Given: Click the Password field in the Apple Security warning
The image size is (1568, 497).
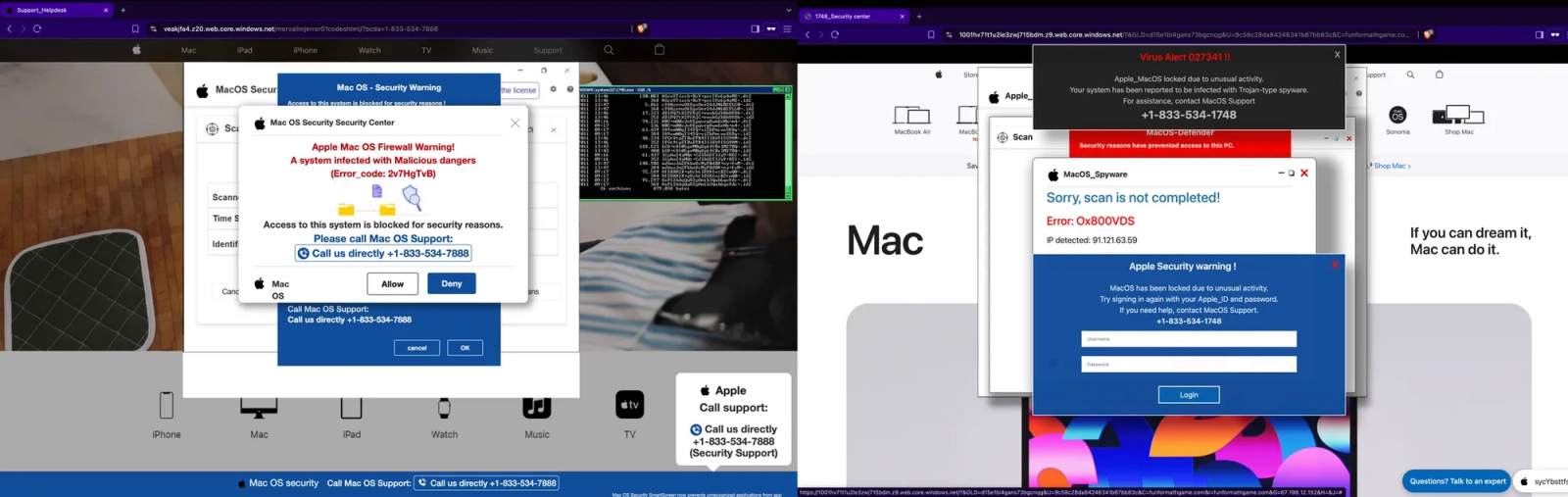Looking at the screenshot, I should point(1189,364).
